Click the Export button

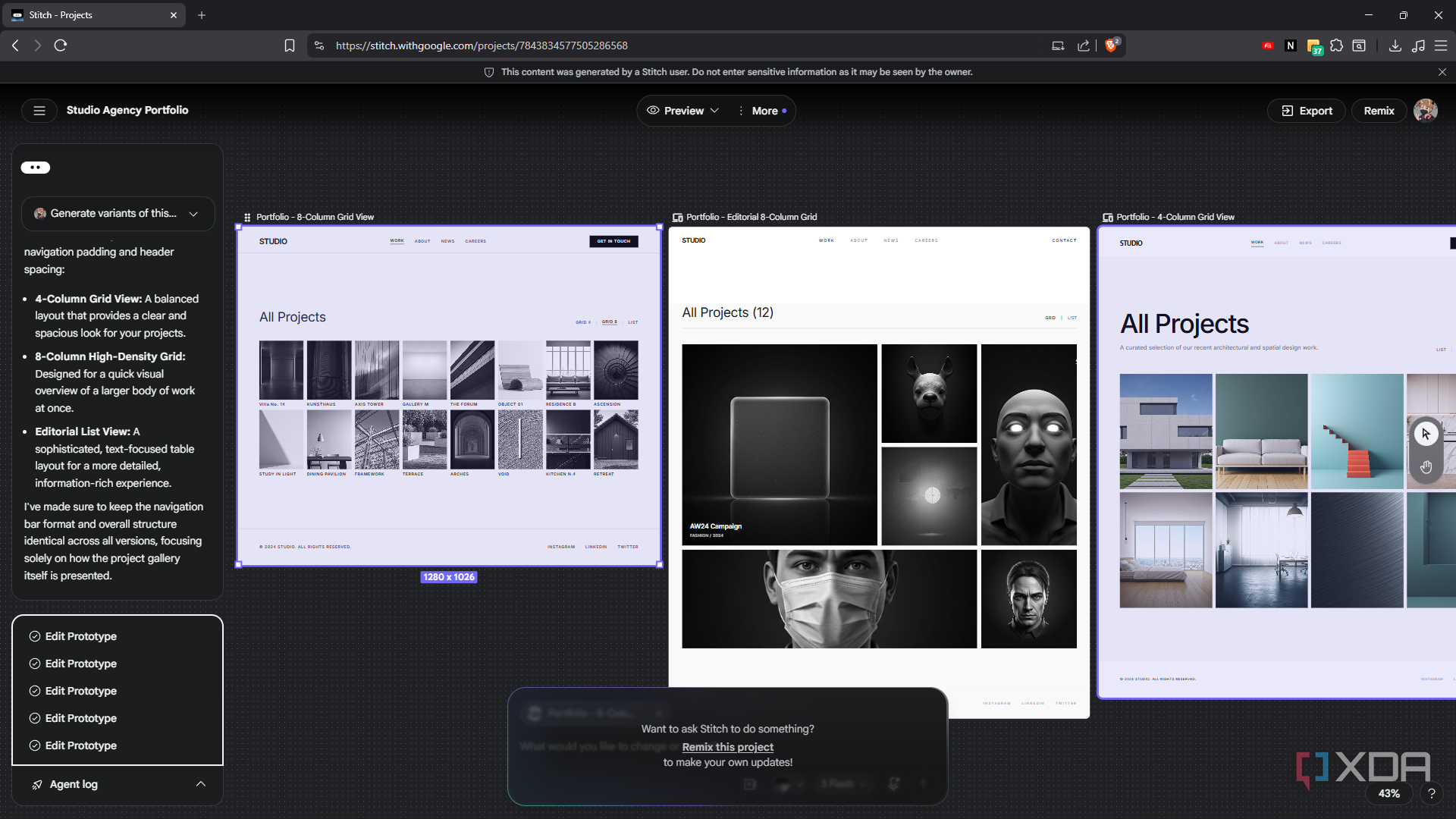click(x=1307, y=111)
